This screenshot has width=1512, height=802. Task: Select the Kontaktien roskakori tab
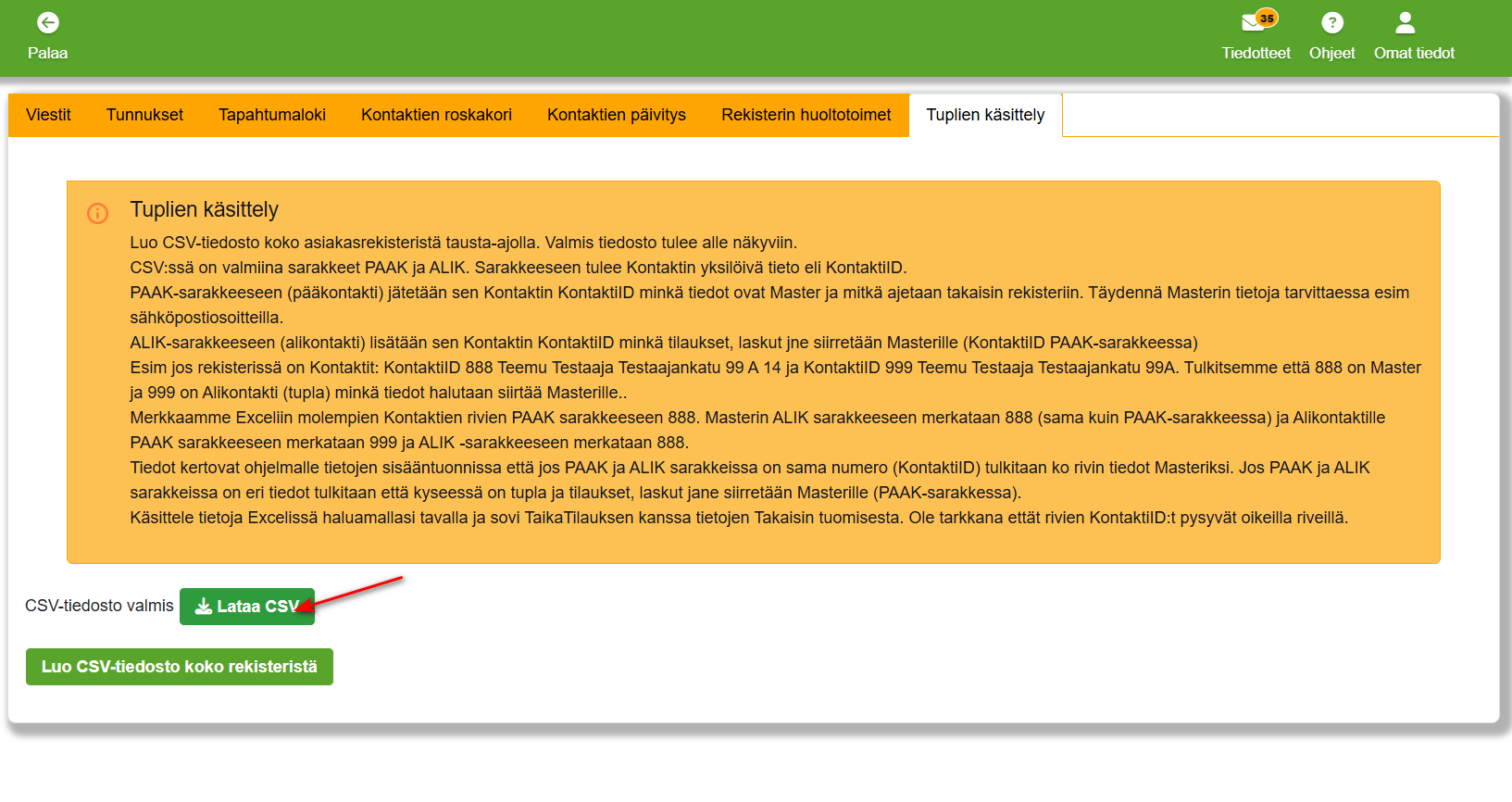click(436, 115)
